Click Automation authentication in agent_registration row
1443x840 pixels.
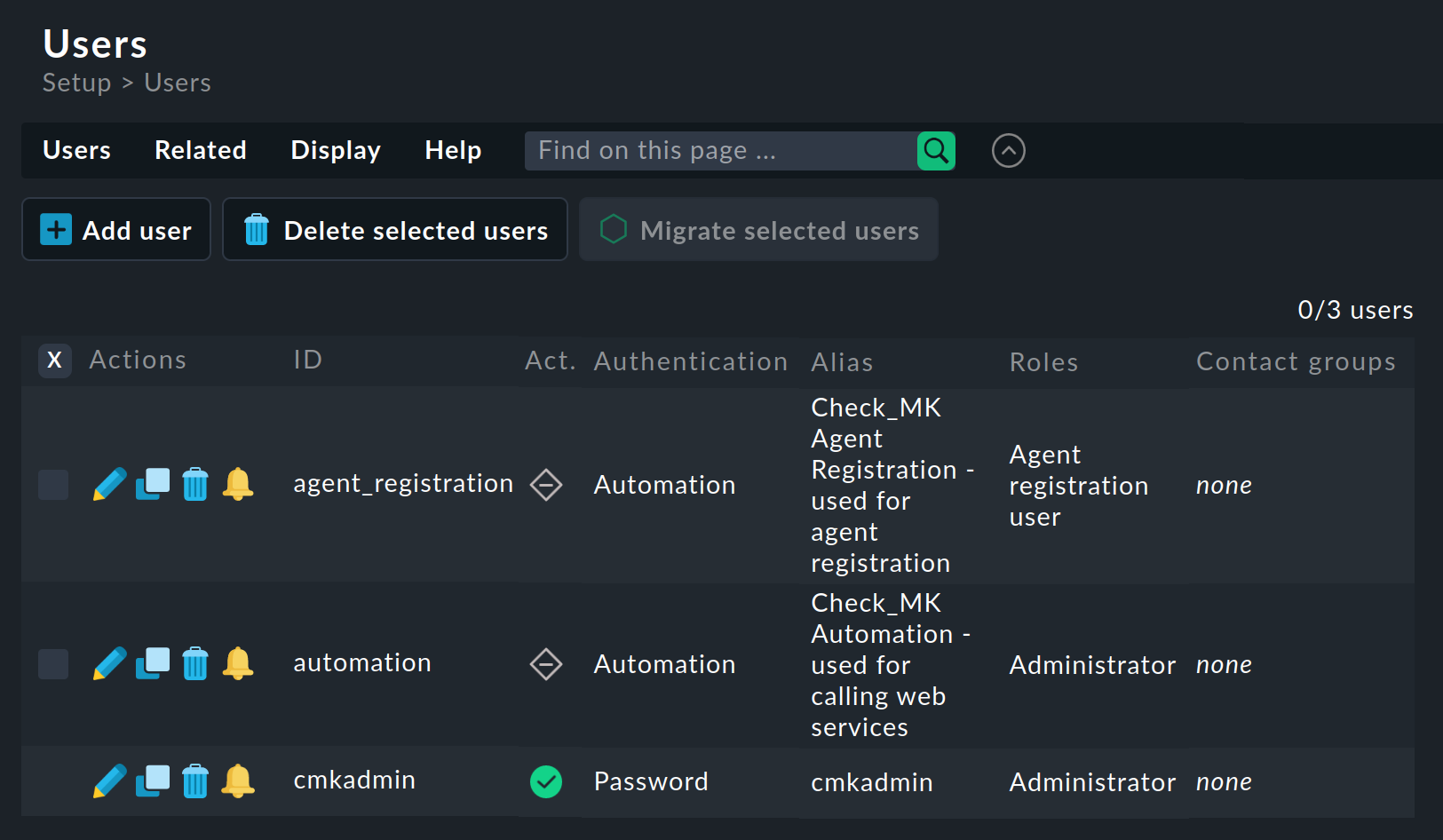(x=664, y=485)
